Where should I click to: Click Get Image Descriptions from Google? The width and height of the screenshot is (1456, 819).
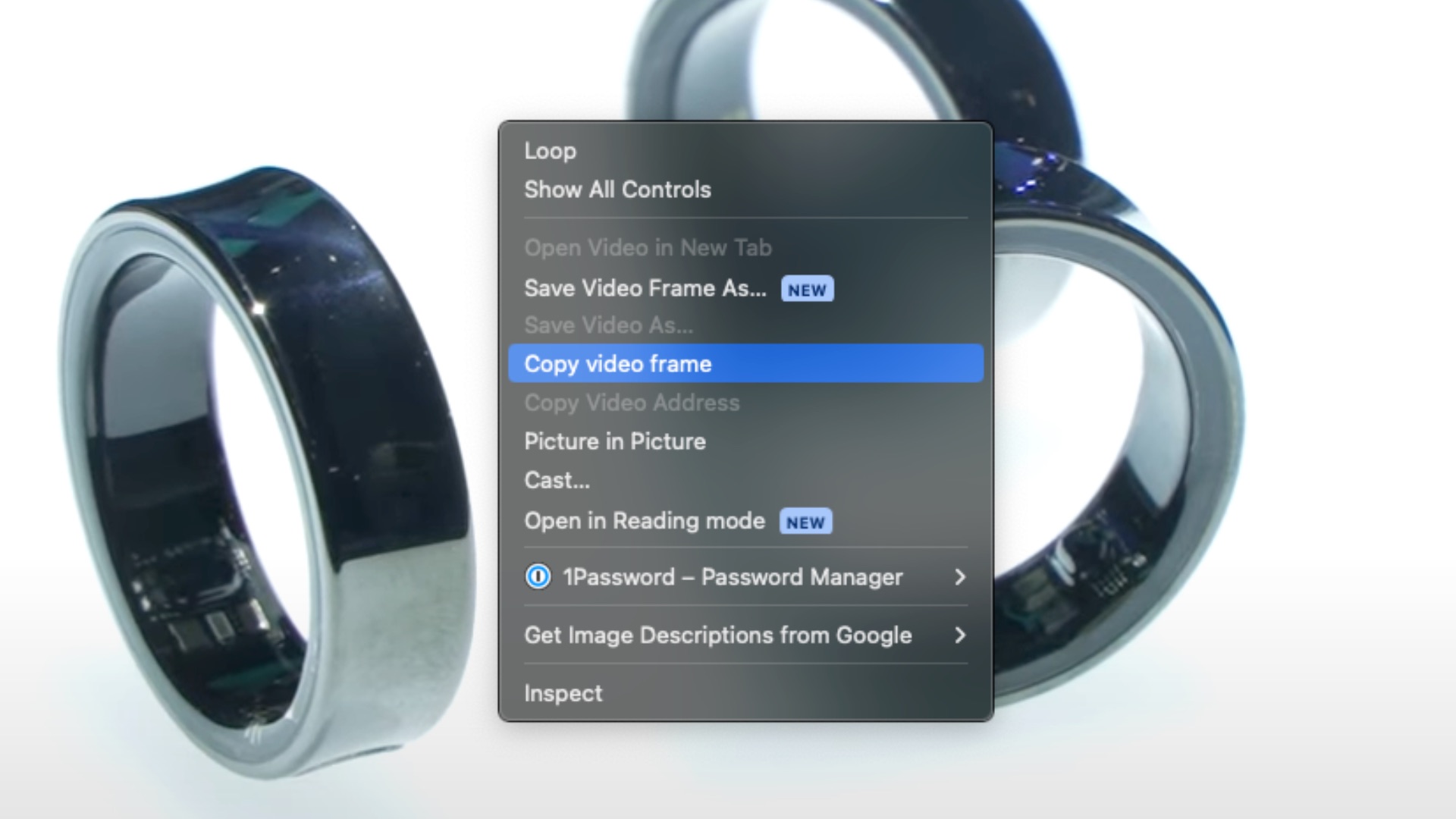coord(717,635)
